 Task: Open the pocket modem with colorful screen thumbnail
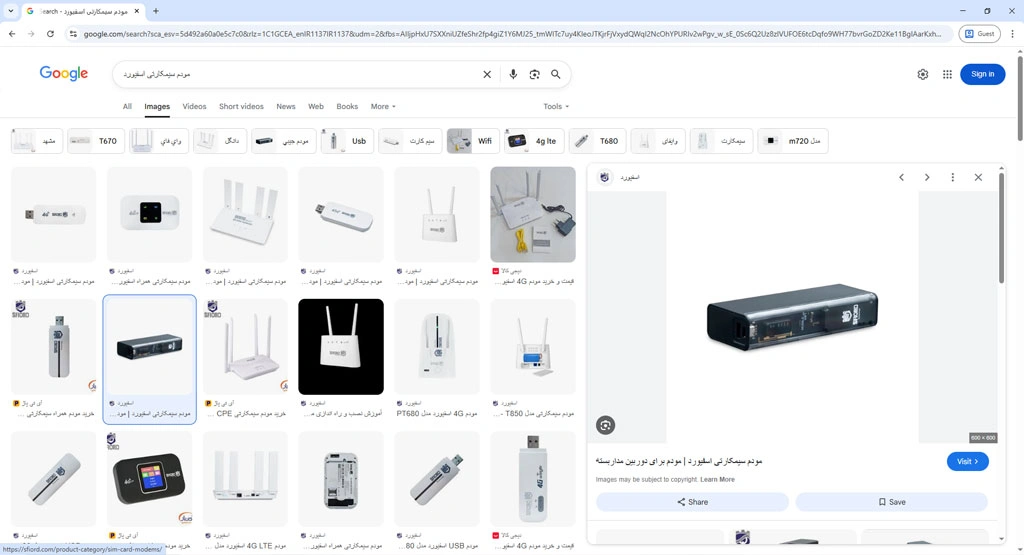[x=150, y=479]
